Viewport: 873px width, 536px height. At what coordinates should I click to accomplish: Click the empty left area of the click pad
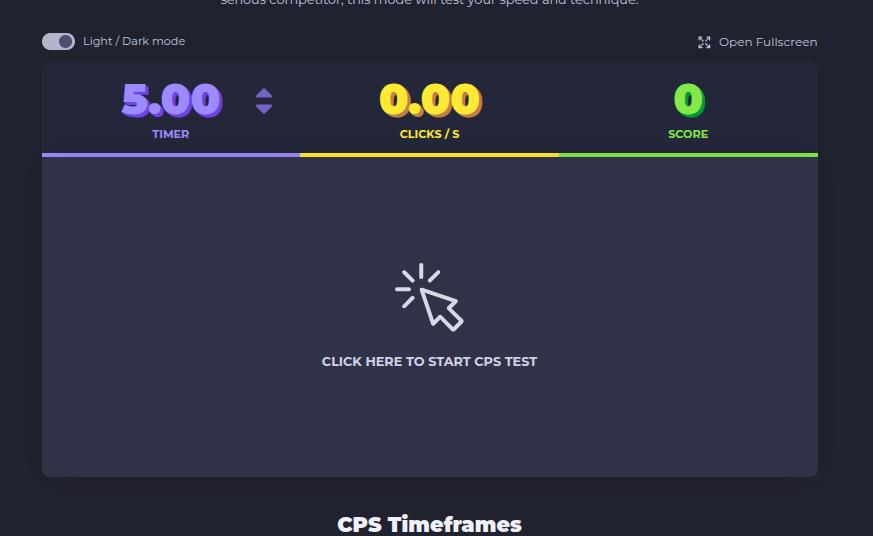point(167,317)
